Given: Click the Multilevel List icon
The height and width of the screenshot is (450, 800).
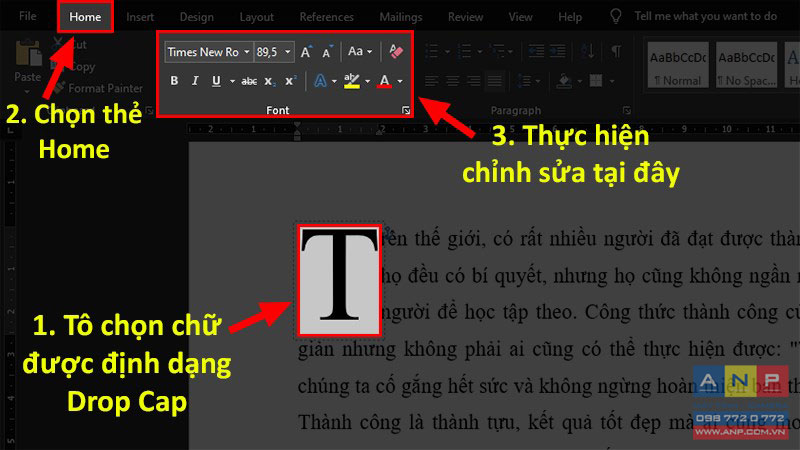Looking at the screenshot, I should [x=497, y=51].
